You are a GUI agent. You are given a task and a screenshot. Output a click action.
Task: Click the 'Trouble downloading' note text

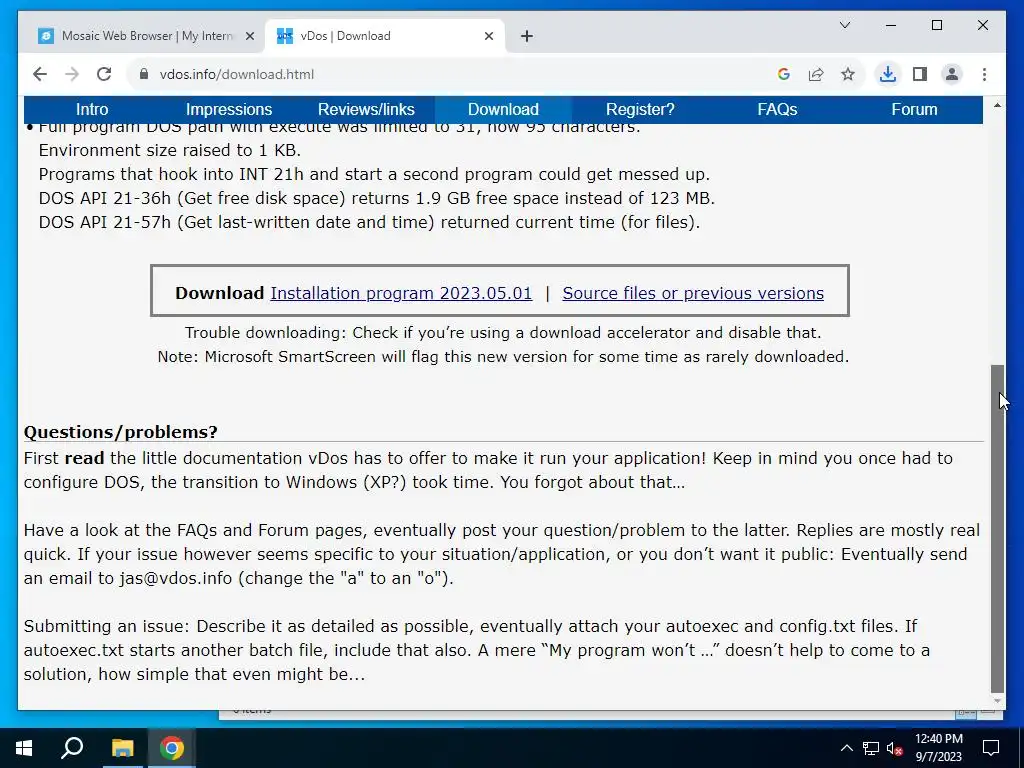click(x=503, y=332)
